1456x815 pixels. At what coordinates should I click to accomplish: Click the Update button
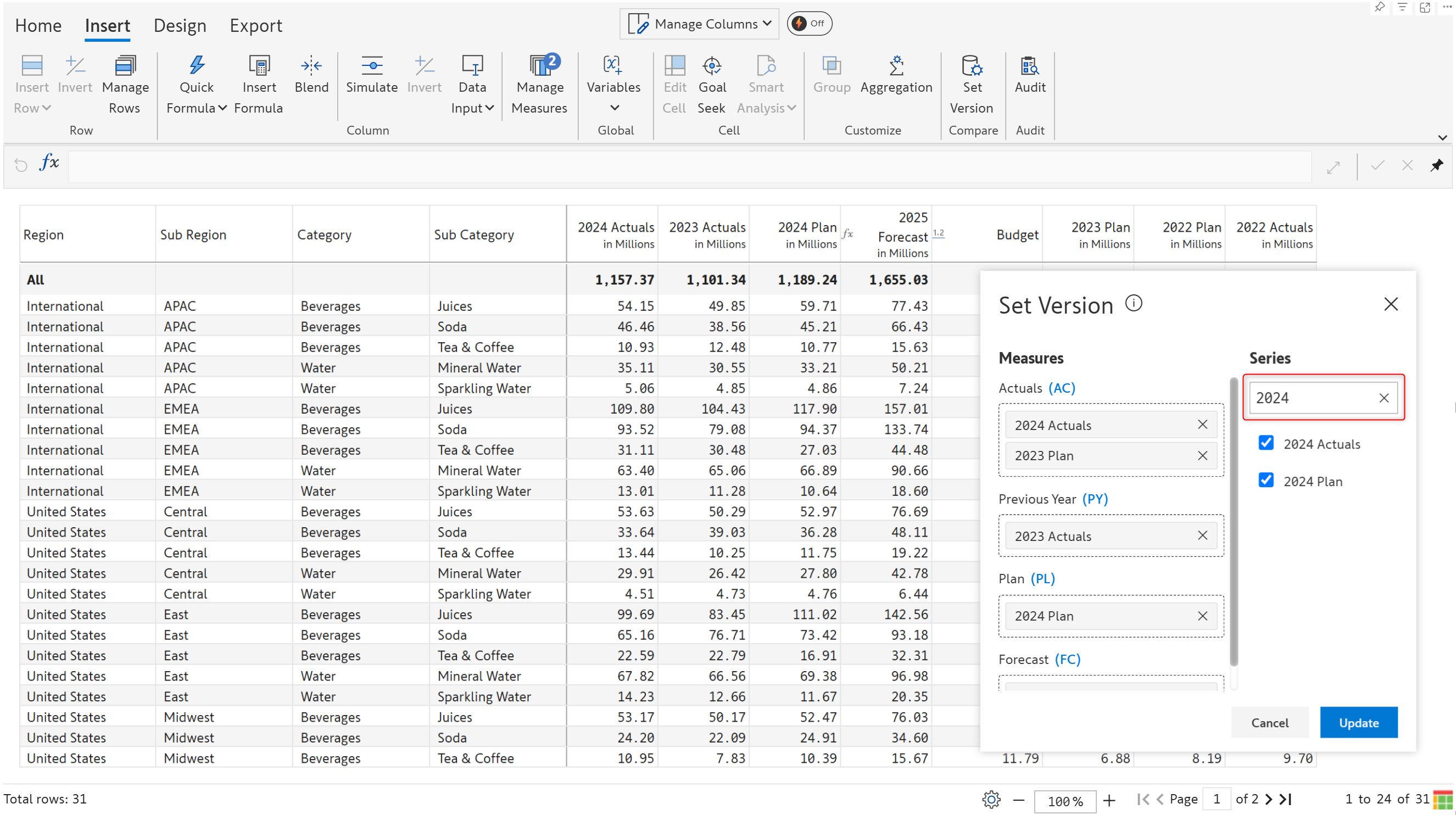tap(1358, 722)
